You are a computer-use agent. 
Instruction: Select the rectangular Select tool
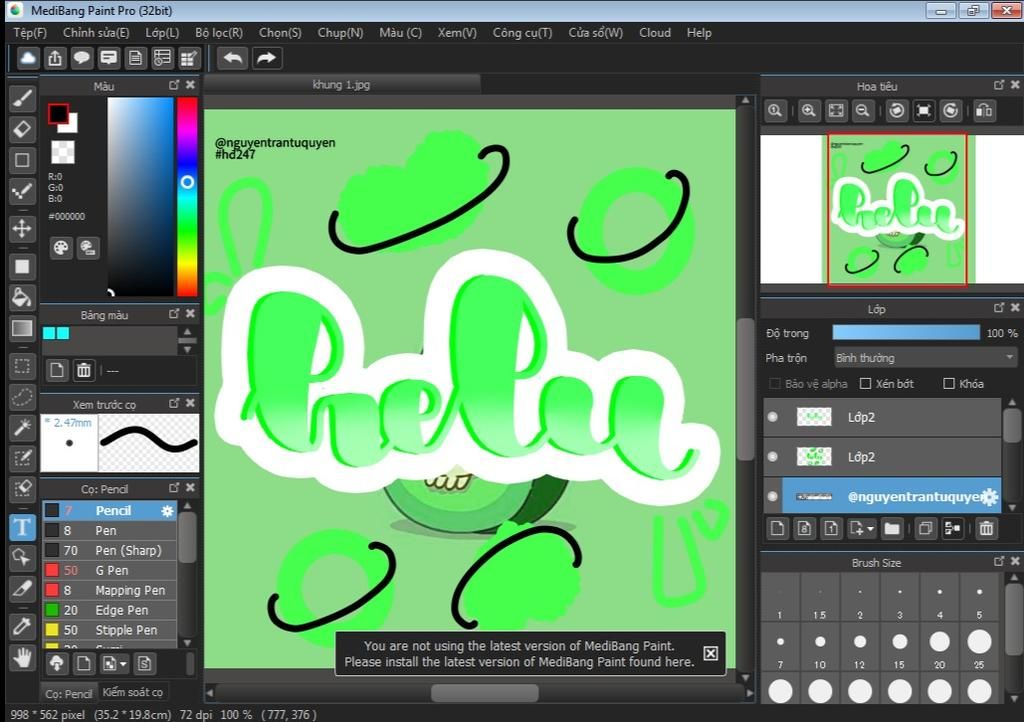click(x=22, y=366)
